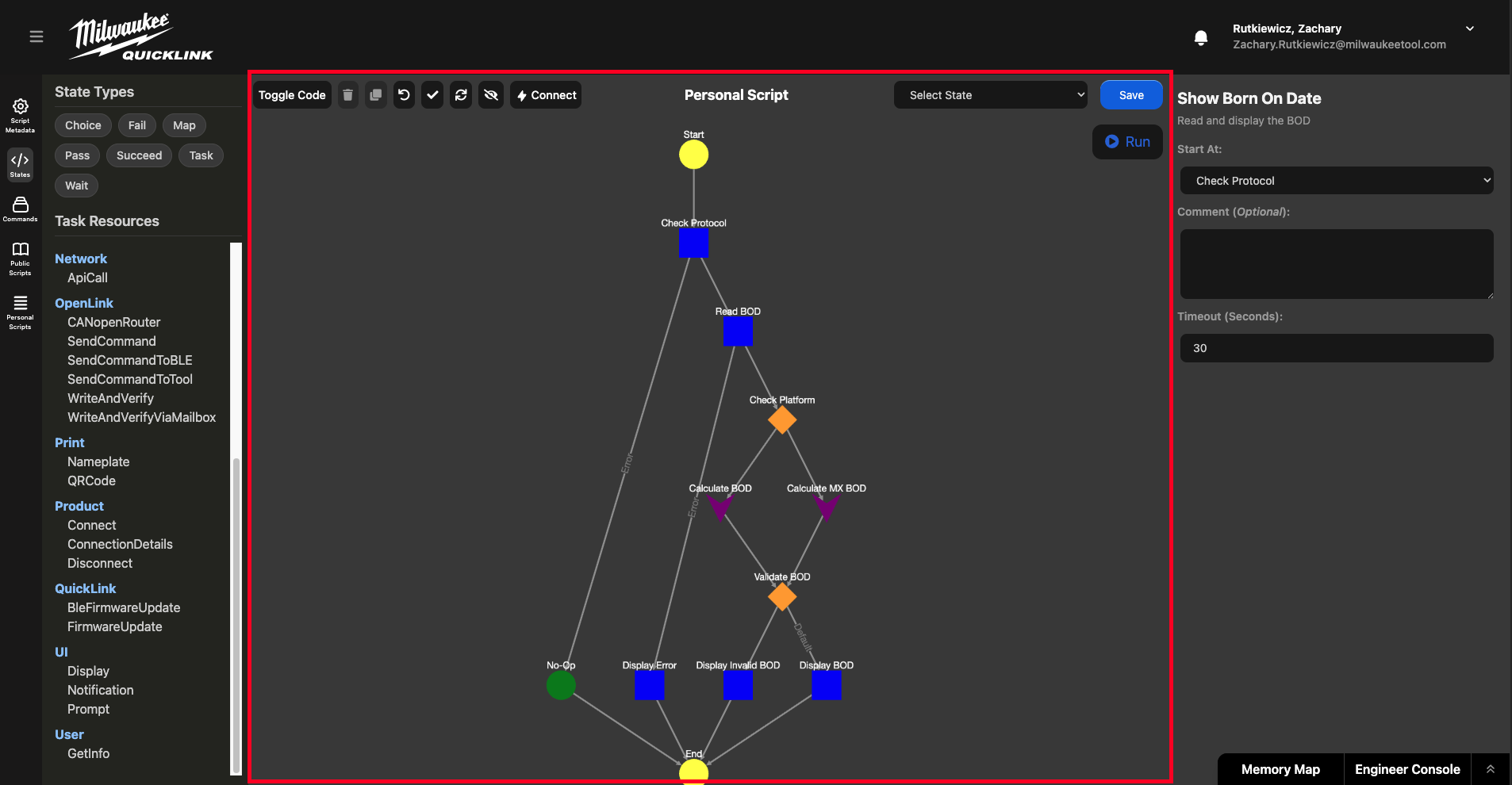The image size is (1512, 785).
Task: Click the refresh sync icon in toolbar
Action: click(x=461, y=95)
